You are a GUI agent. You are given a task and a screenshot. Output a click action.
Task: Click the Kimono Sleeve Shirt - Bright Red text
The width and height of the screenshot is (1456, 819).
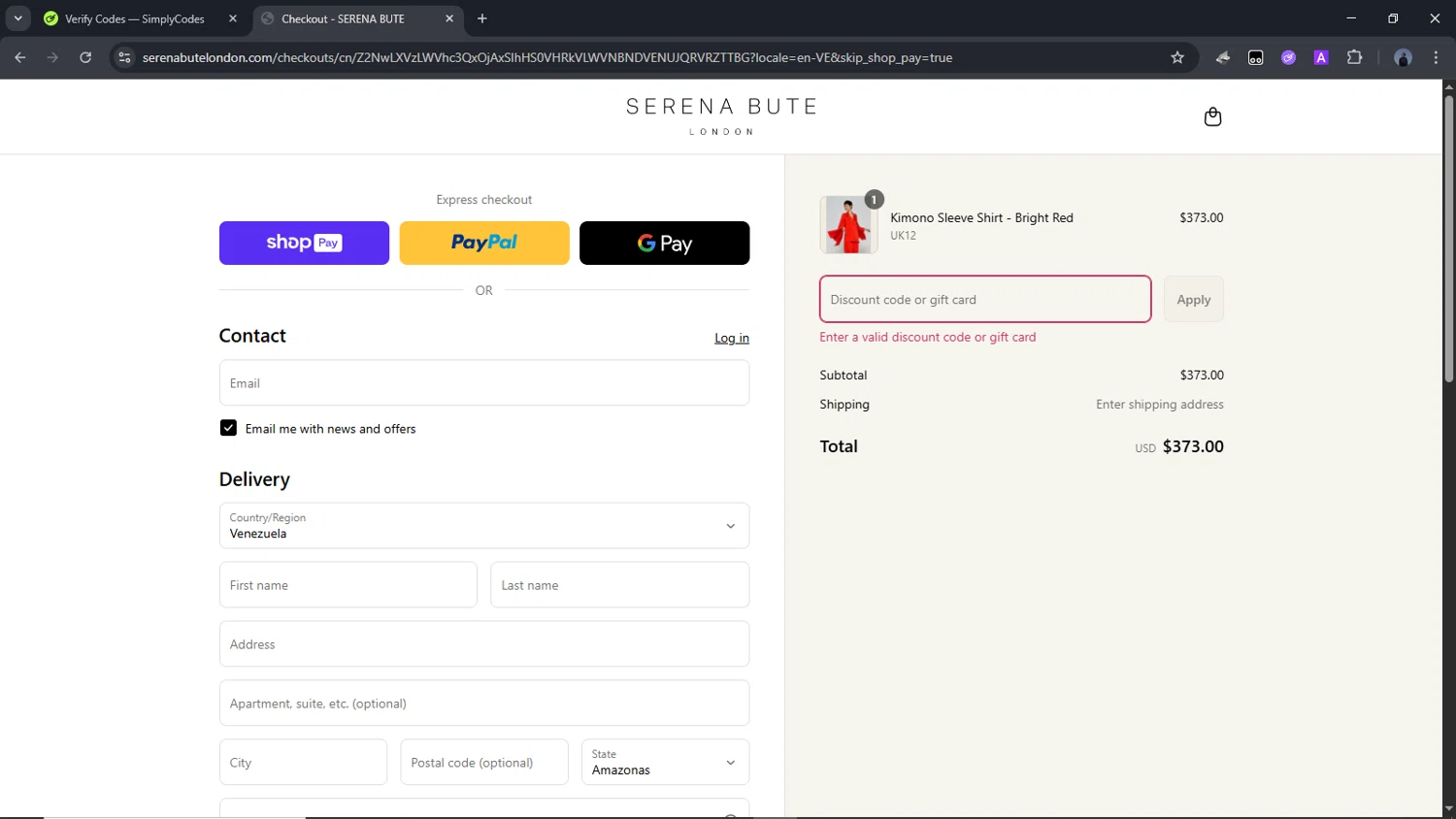(x=981, y=217)
